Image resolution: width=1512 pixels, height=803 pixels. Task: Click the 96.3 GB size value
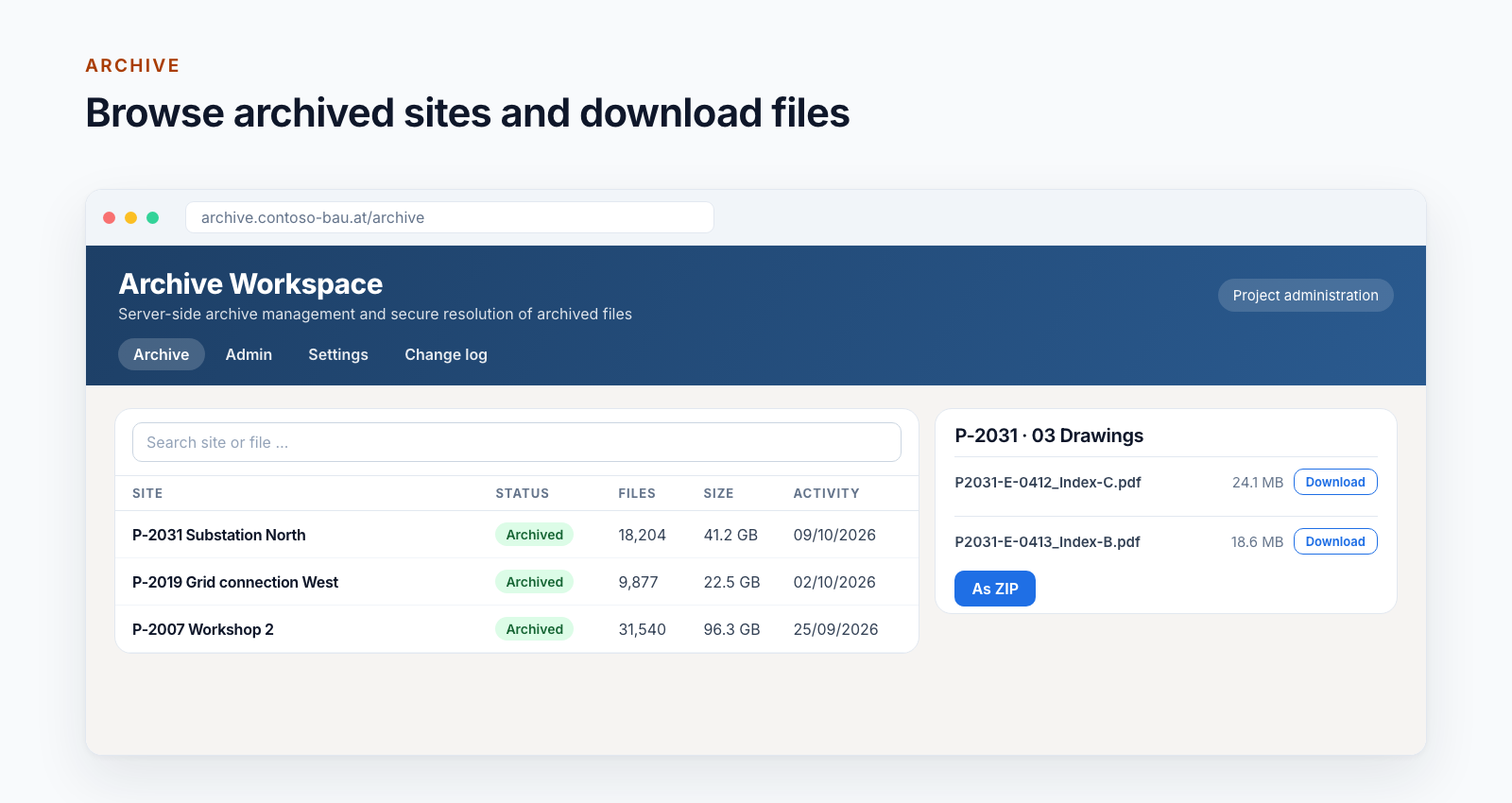[x=732, y=629]
